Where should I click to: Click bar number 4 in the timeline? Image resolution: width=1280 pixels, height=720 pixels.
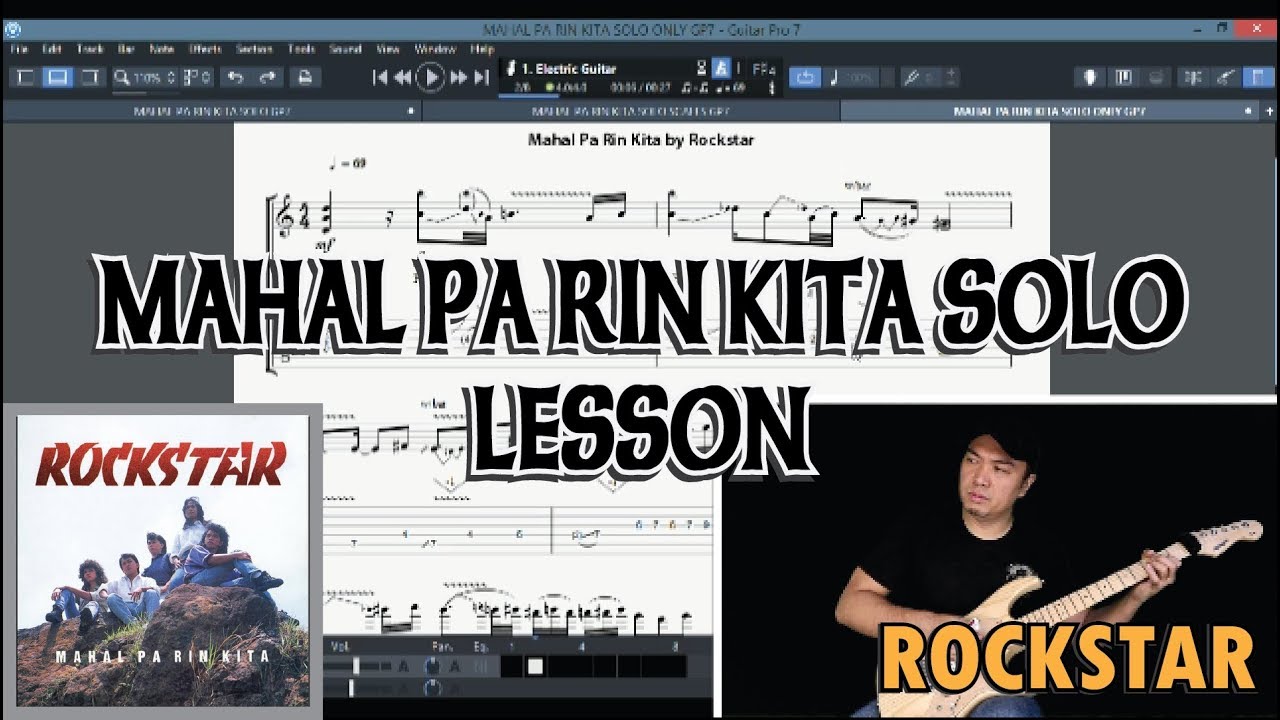pos(583,646)
